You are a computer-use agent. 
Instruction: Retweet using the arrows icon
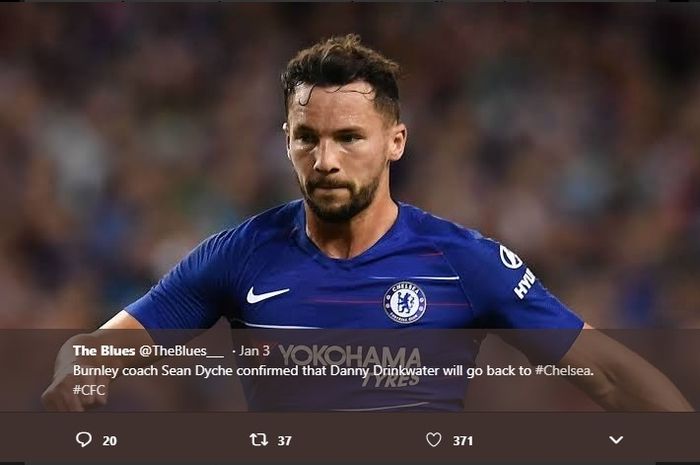coord(258,439)
